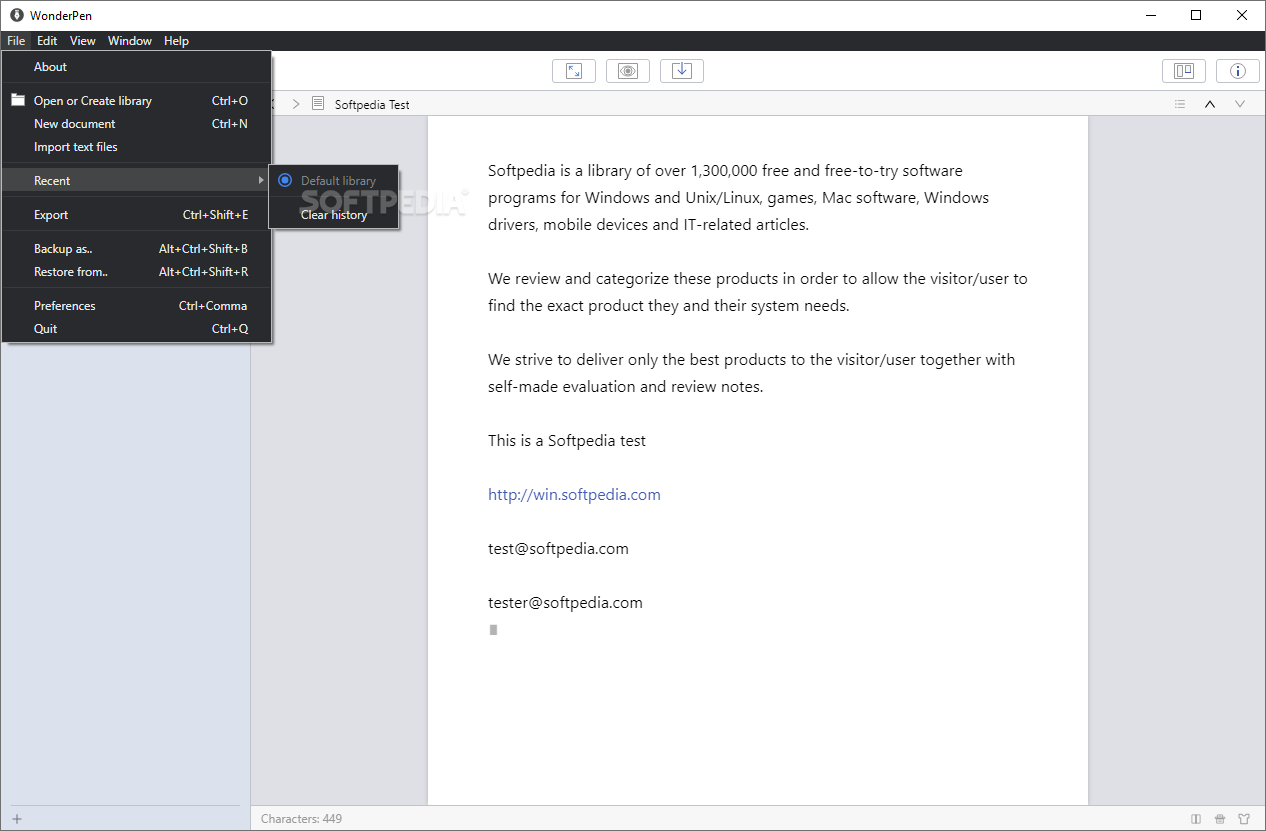Click the download export toolbar icon
Screen dimensions: 1266x831
[682, 71]
